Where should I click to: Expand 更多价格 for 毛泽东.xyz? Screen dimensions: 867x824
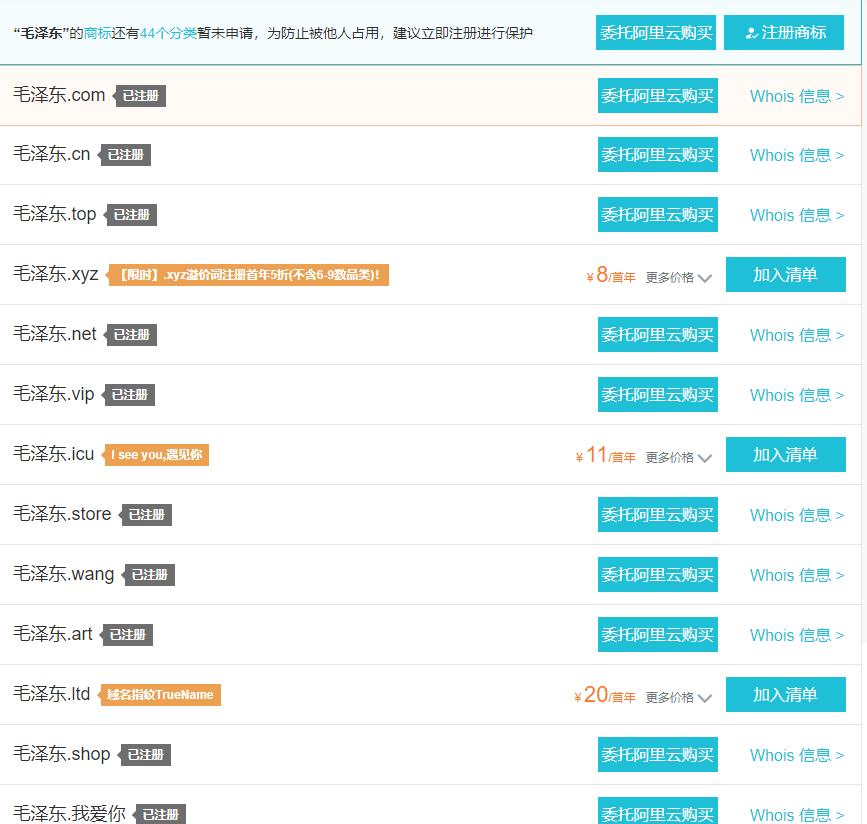[x=678, y=277]
